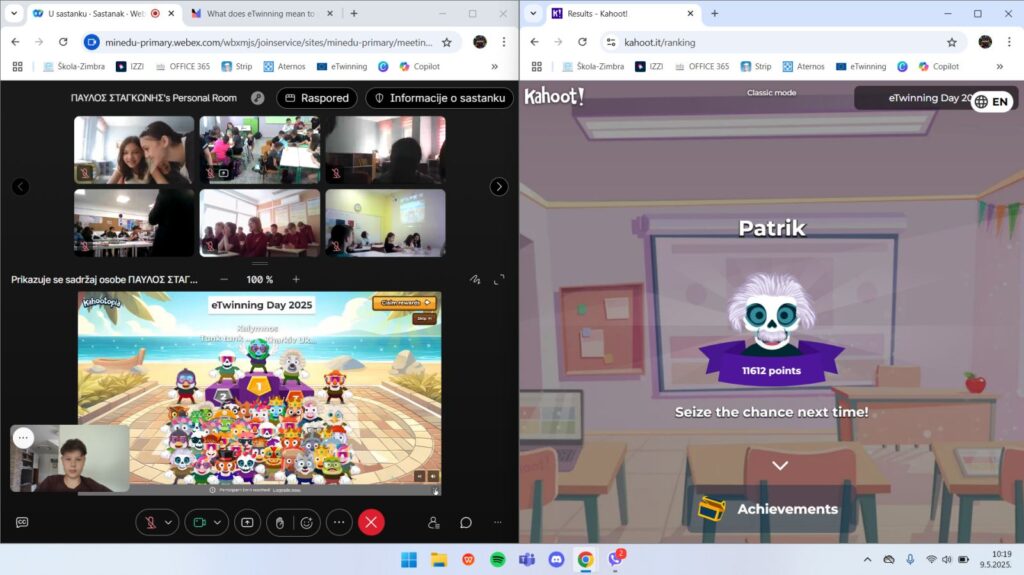1024x575 pixels.
Task: Click the annotate icon above shared content
Action: click(475, 280)
